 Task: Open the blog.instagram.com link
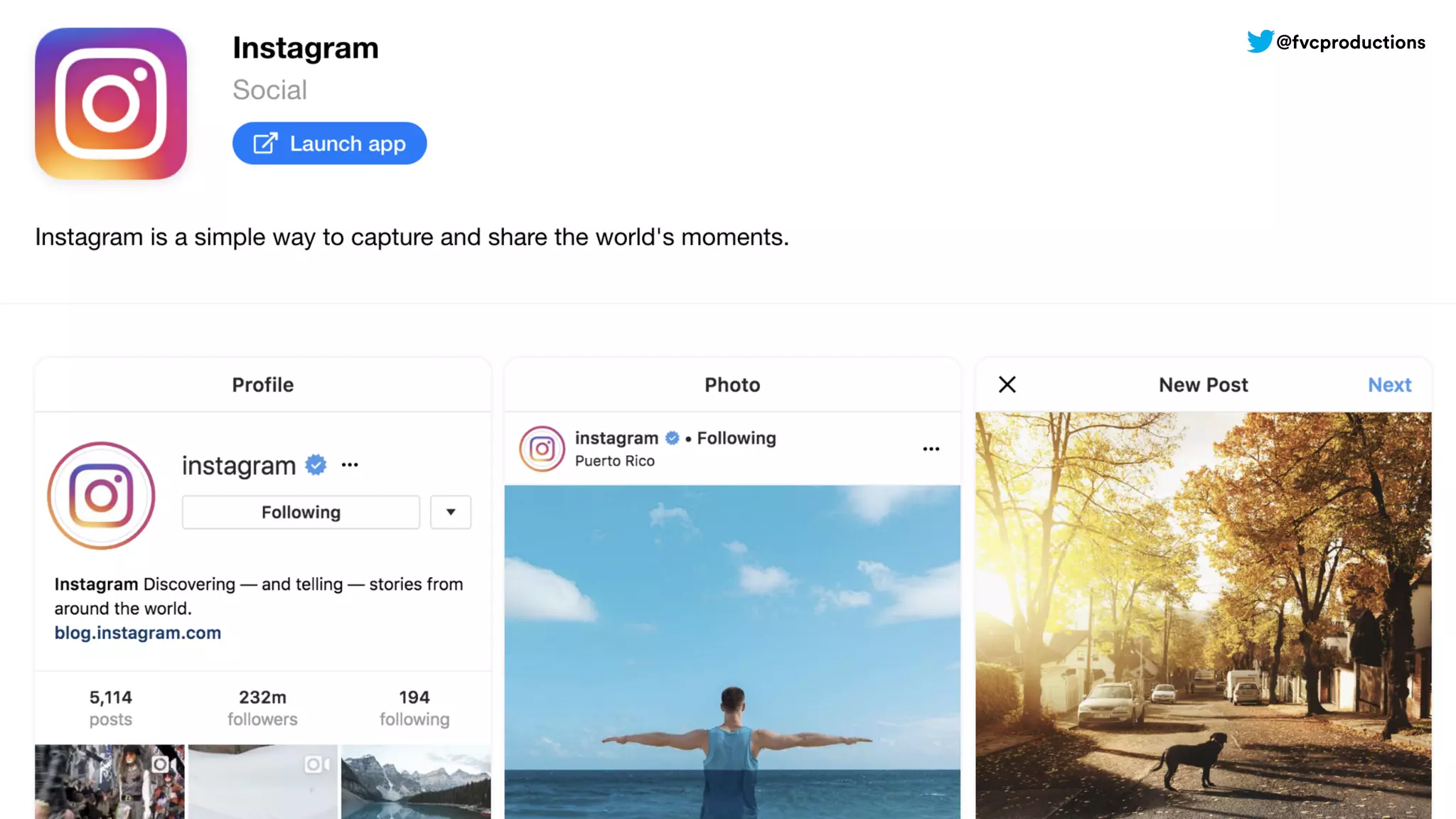138,633
